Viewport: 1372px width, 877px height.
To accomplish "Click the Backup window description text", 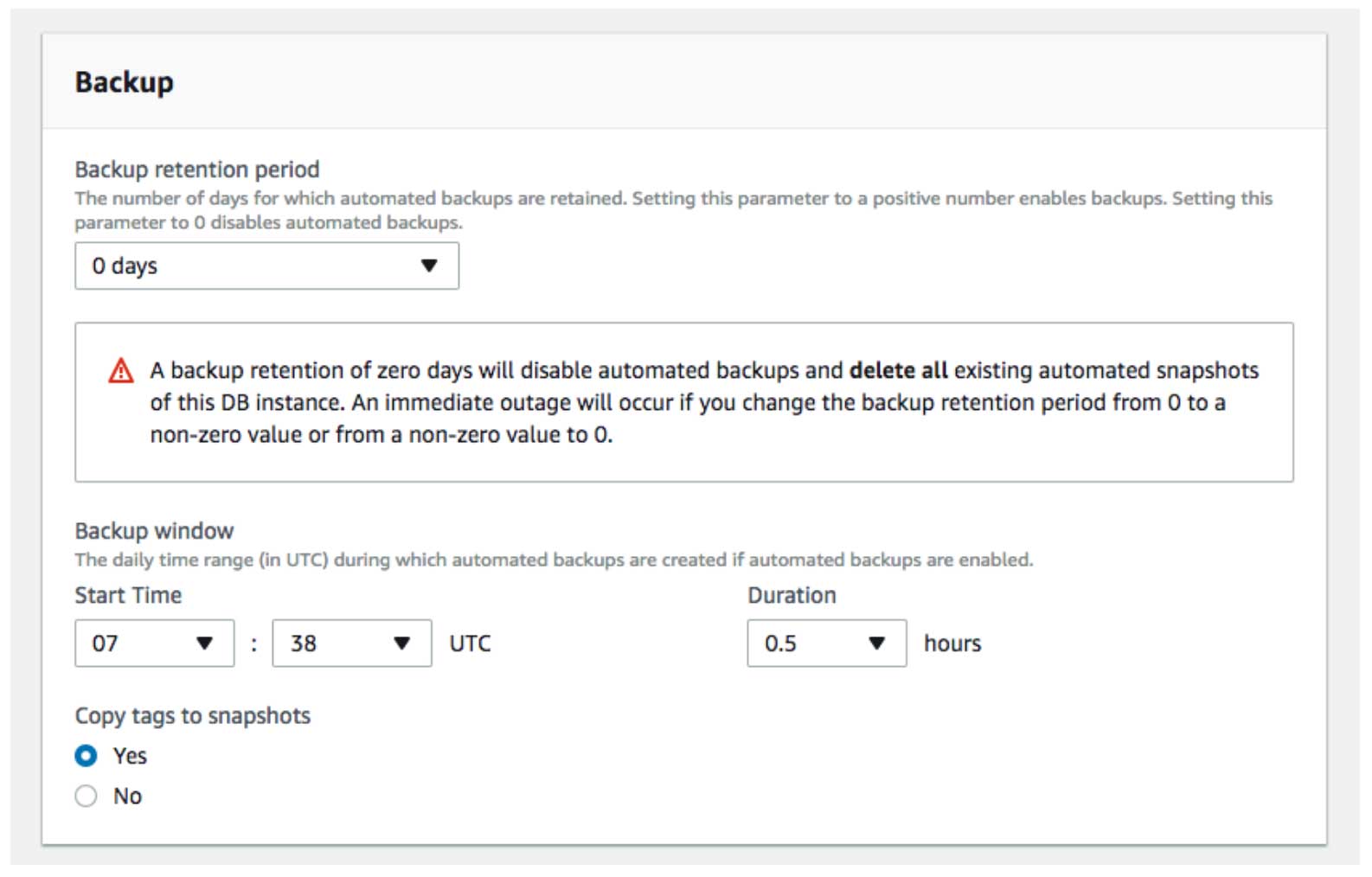I will [554, 560].
